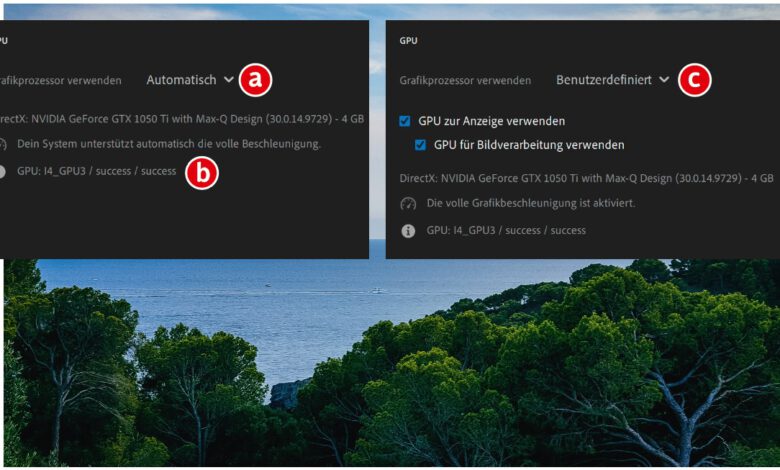Image resolution: width=780 pixels, height=470 pixels.
Task: Click the DirectX NVIDIA line in left panel
Action: tap(182, 119)
